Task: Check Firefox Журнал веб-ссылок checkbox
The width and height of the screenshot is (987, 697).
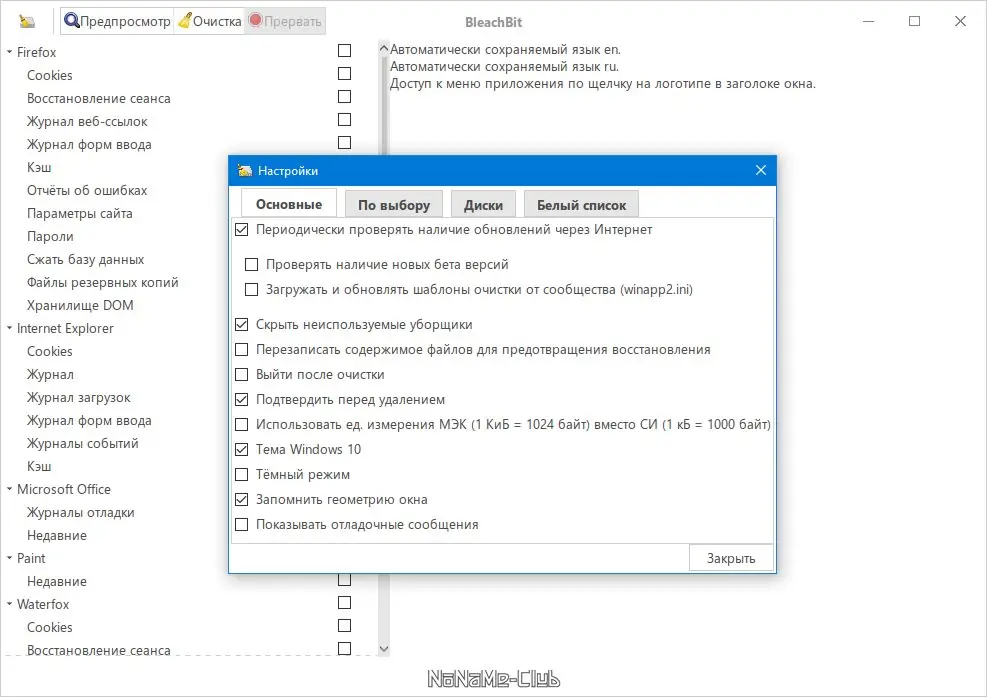Action: (x=344, y=120)
